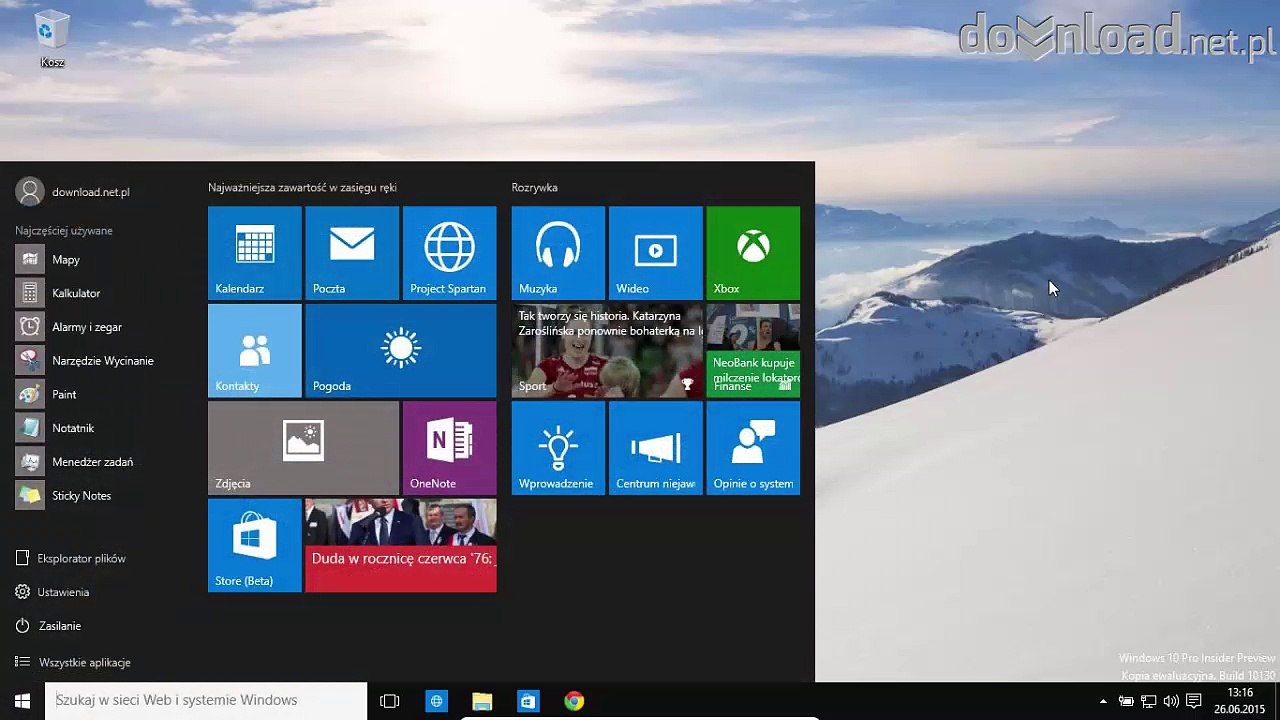The height and width of the screenshot is (720, 1280).
Task: Click the Najważniejsza zawartość group header
Action: [302, 187]
